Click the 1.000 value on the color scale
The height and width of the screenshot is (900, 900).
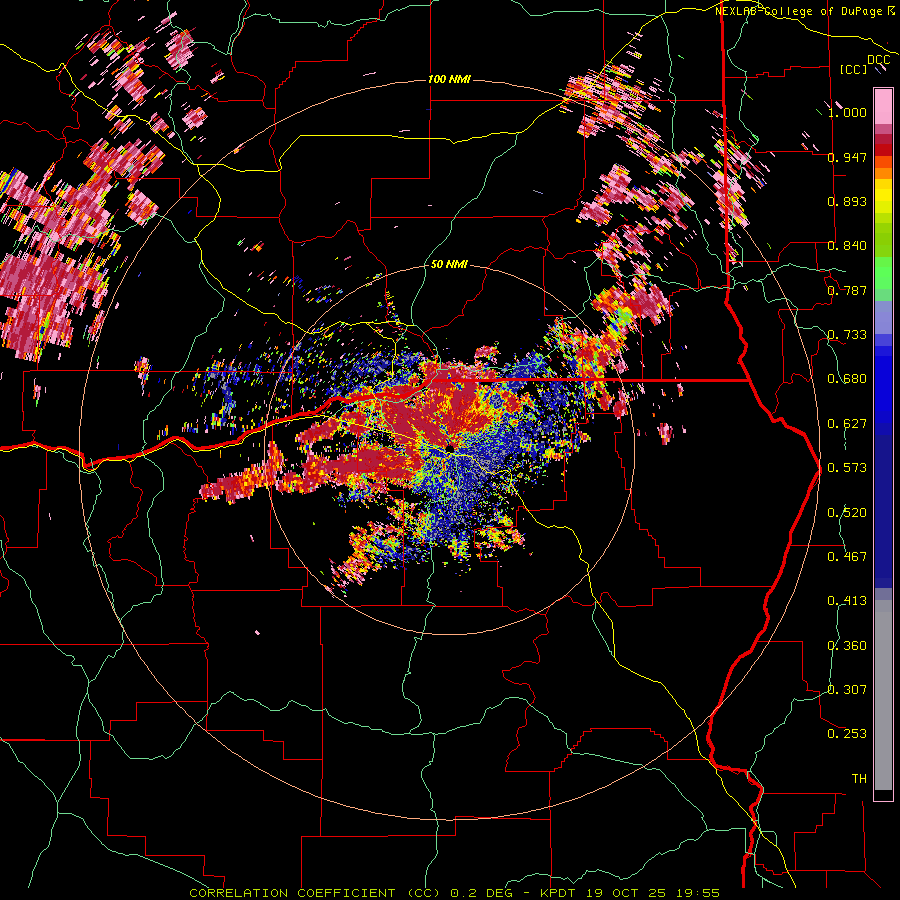[847, 112]
